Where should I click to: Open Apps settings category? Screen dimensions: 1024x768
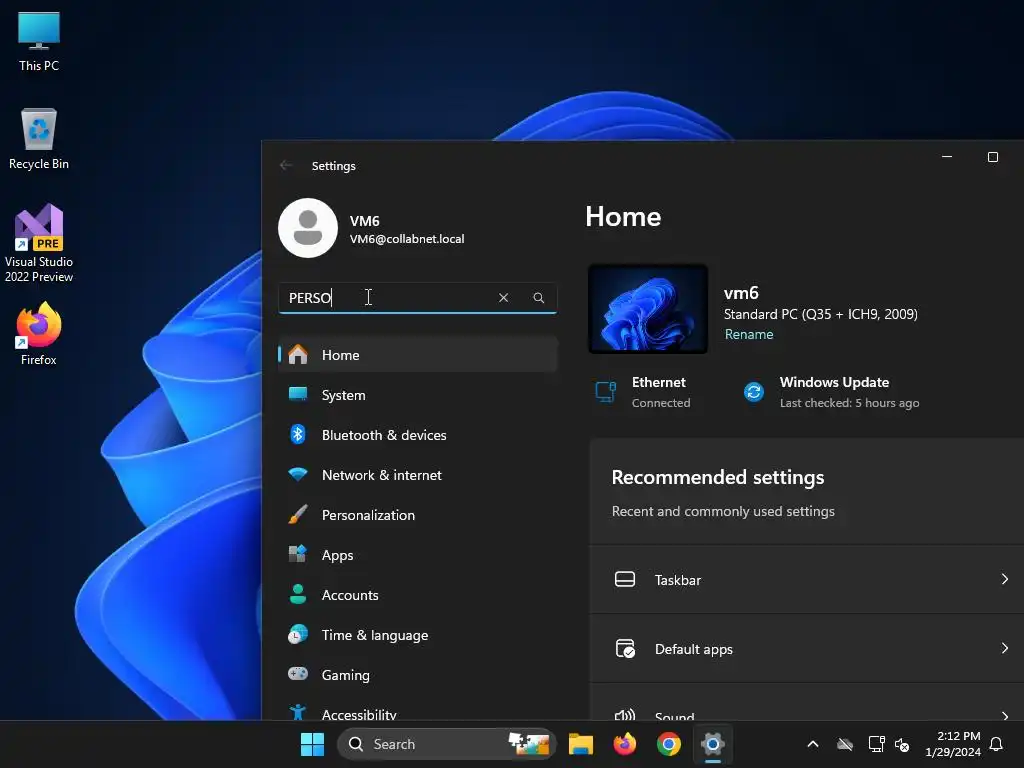point(417,555)
